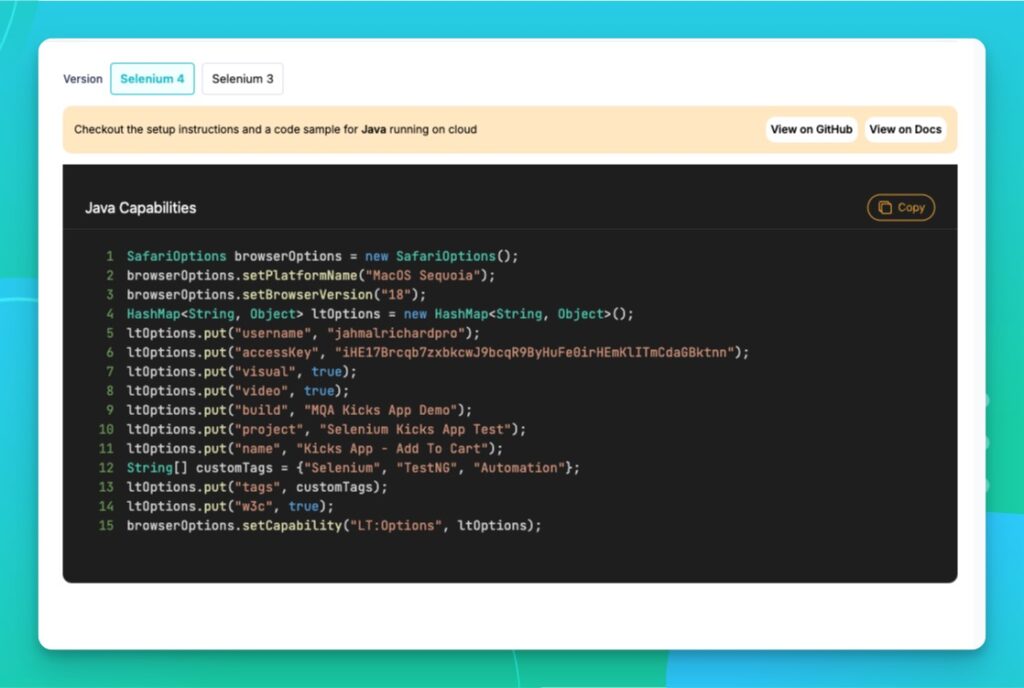Click the setup instructions banner text
This screenshot has width=1024, height=688.
click(275, 129)
